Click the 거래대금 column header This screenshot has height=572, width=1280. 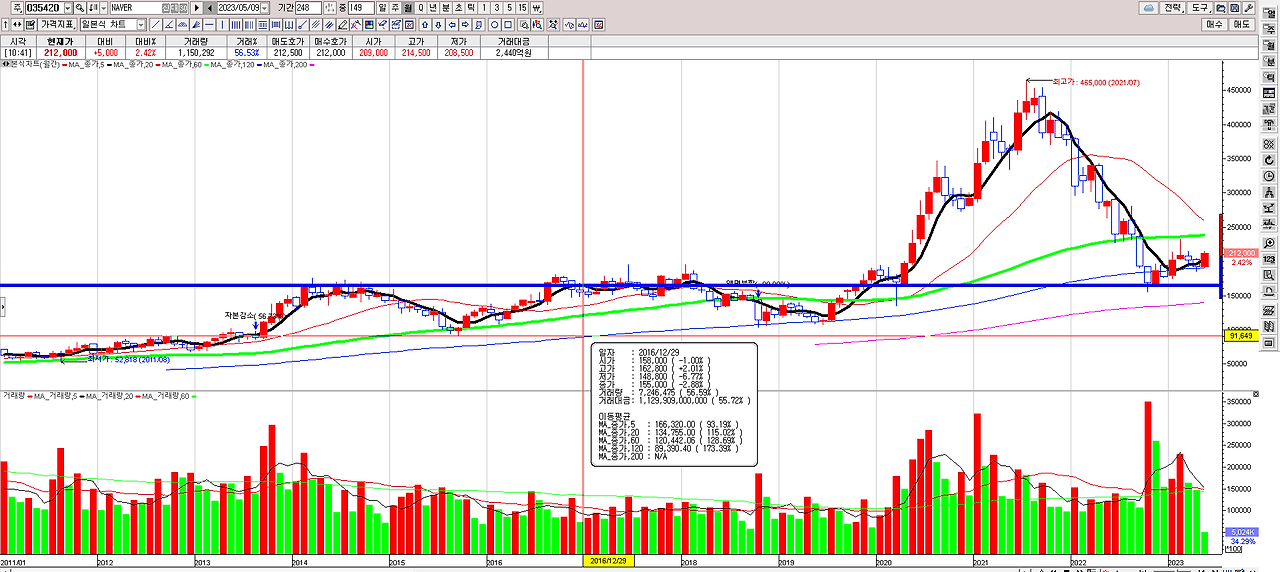(512, 41)
